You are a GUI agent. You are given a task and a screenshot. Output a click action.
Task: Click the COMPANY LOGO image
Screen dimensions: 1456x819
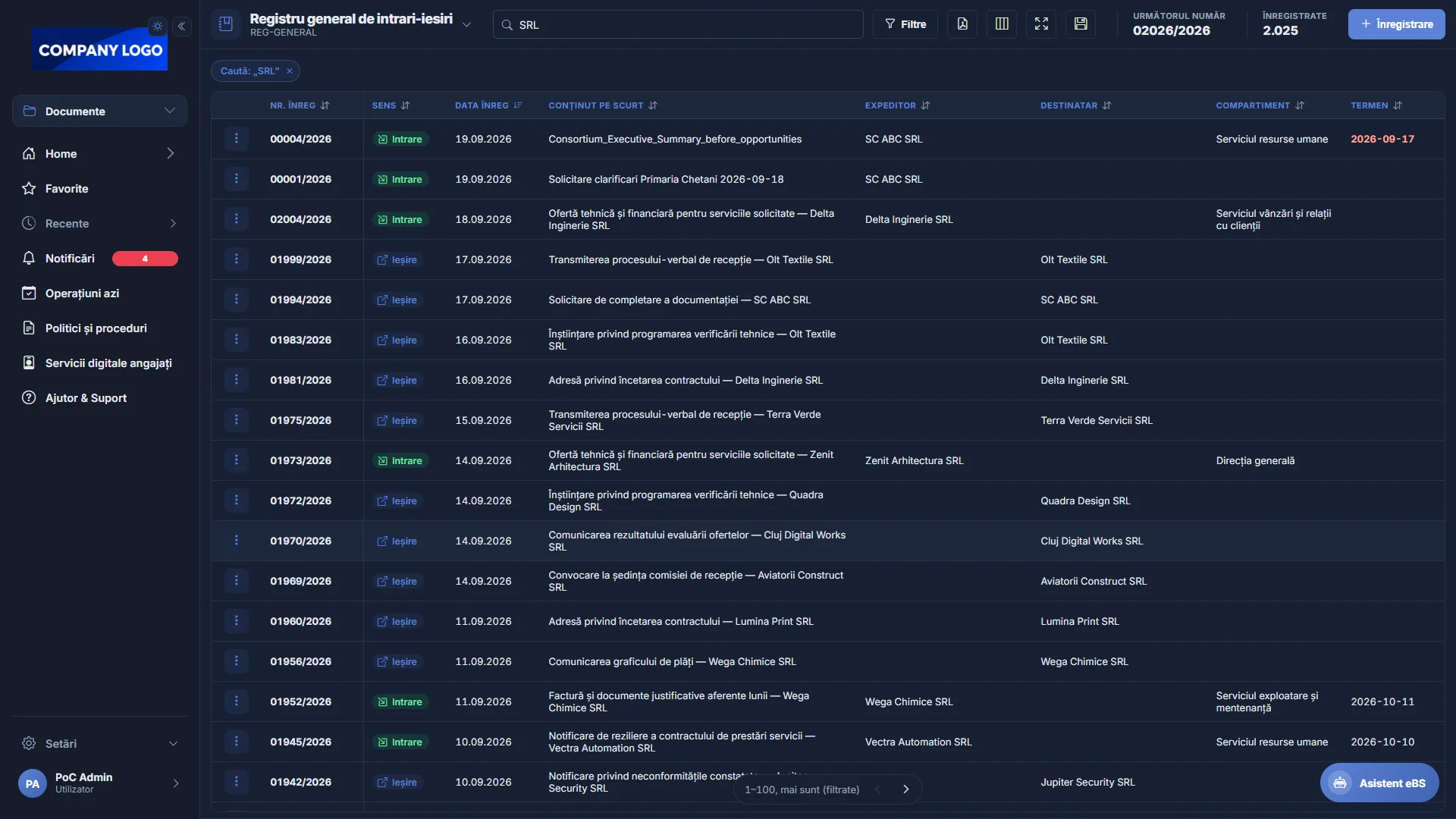click(x=99, y=49)
